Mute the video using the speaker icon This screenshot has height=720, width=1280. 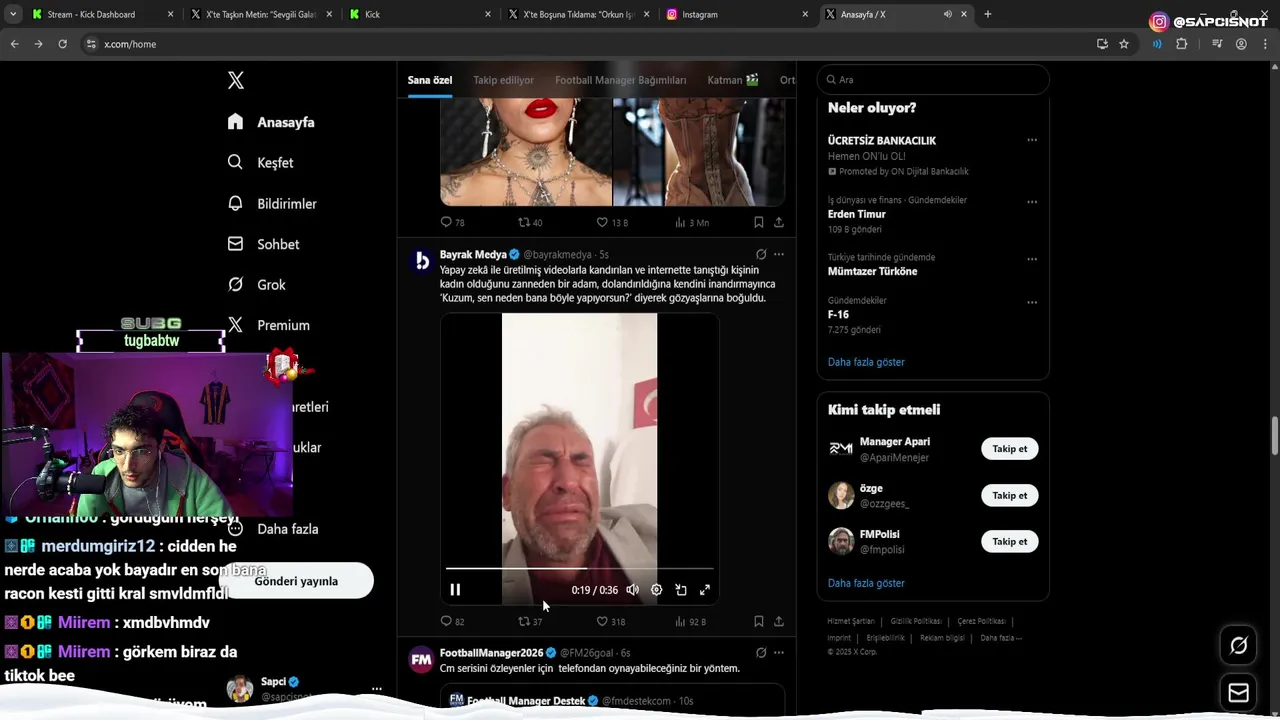tap(632, 590)
